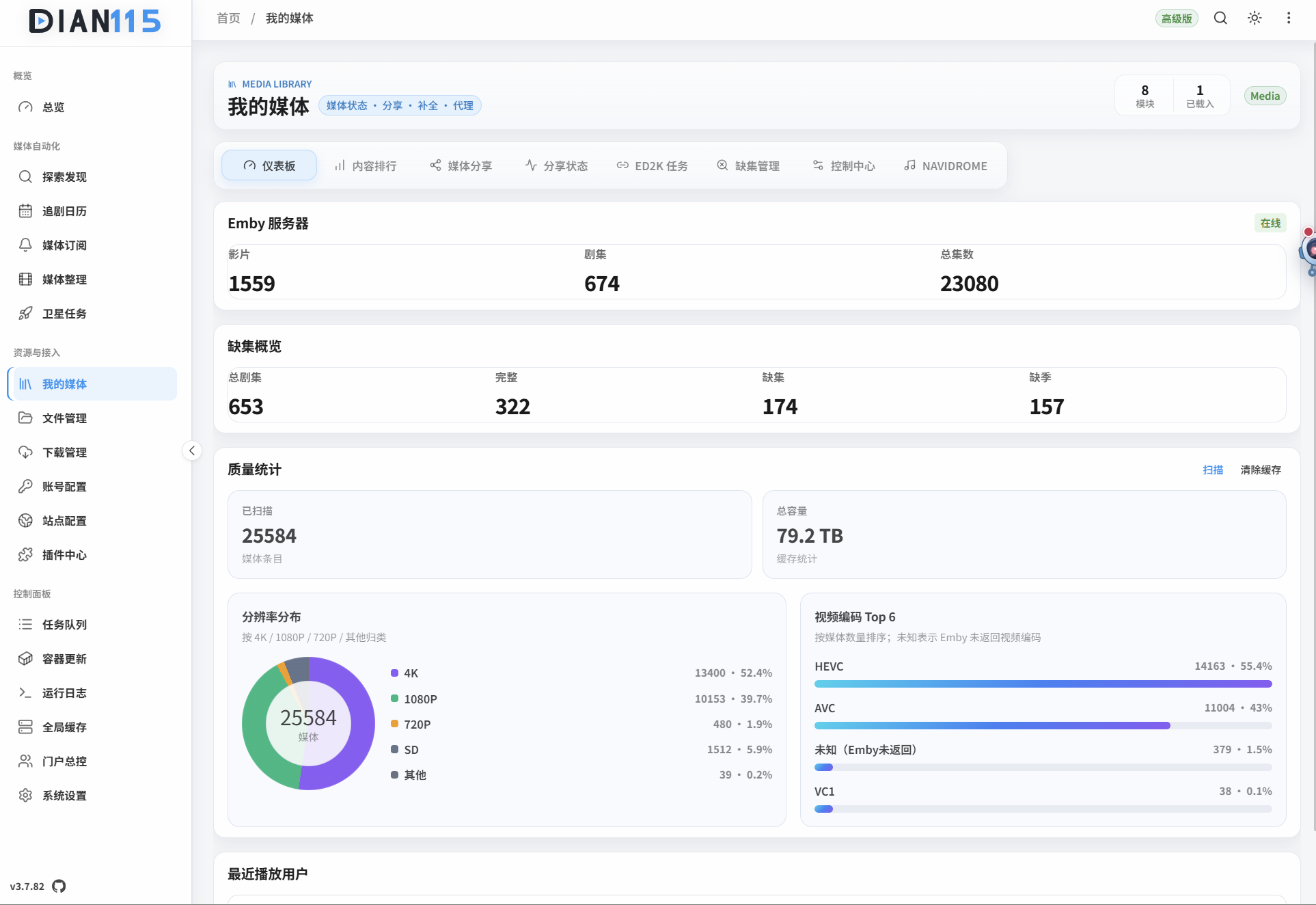Click the 门户总控 users icon

coord(25,761)
